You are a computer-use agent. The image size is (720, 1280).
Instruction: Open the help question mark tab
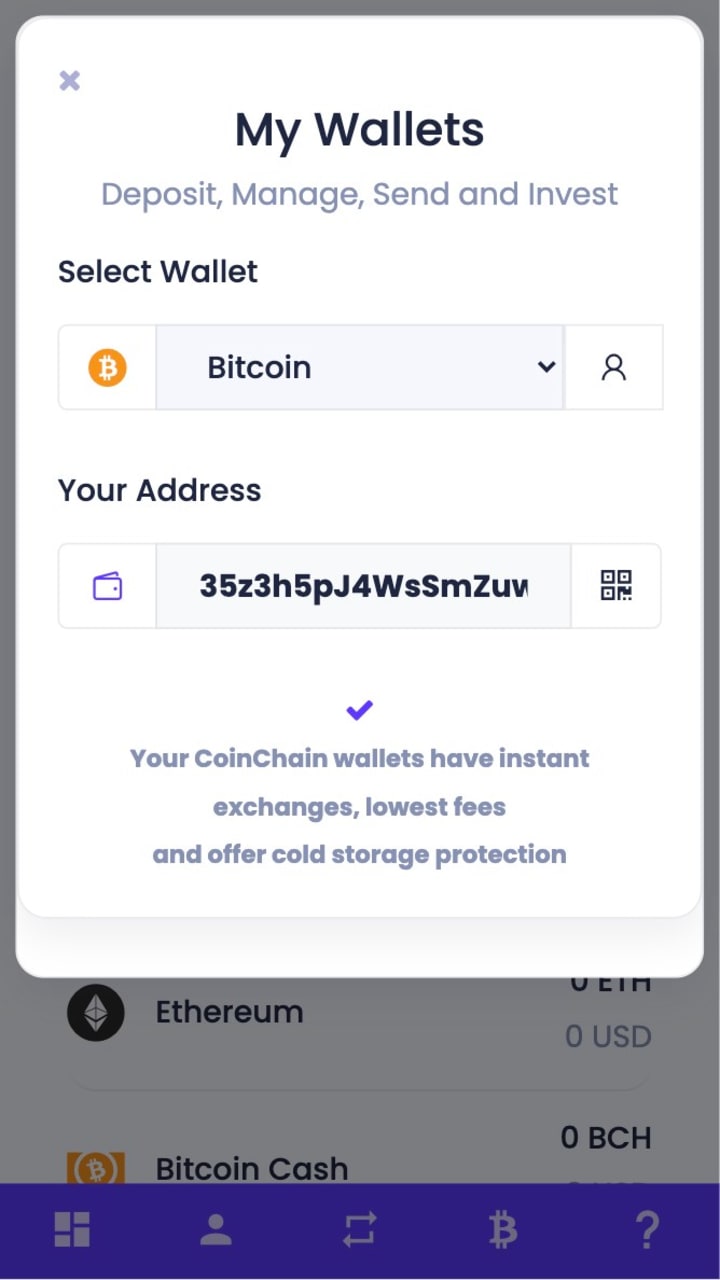pyautogui.click(x=647, y=1230)
